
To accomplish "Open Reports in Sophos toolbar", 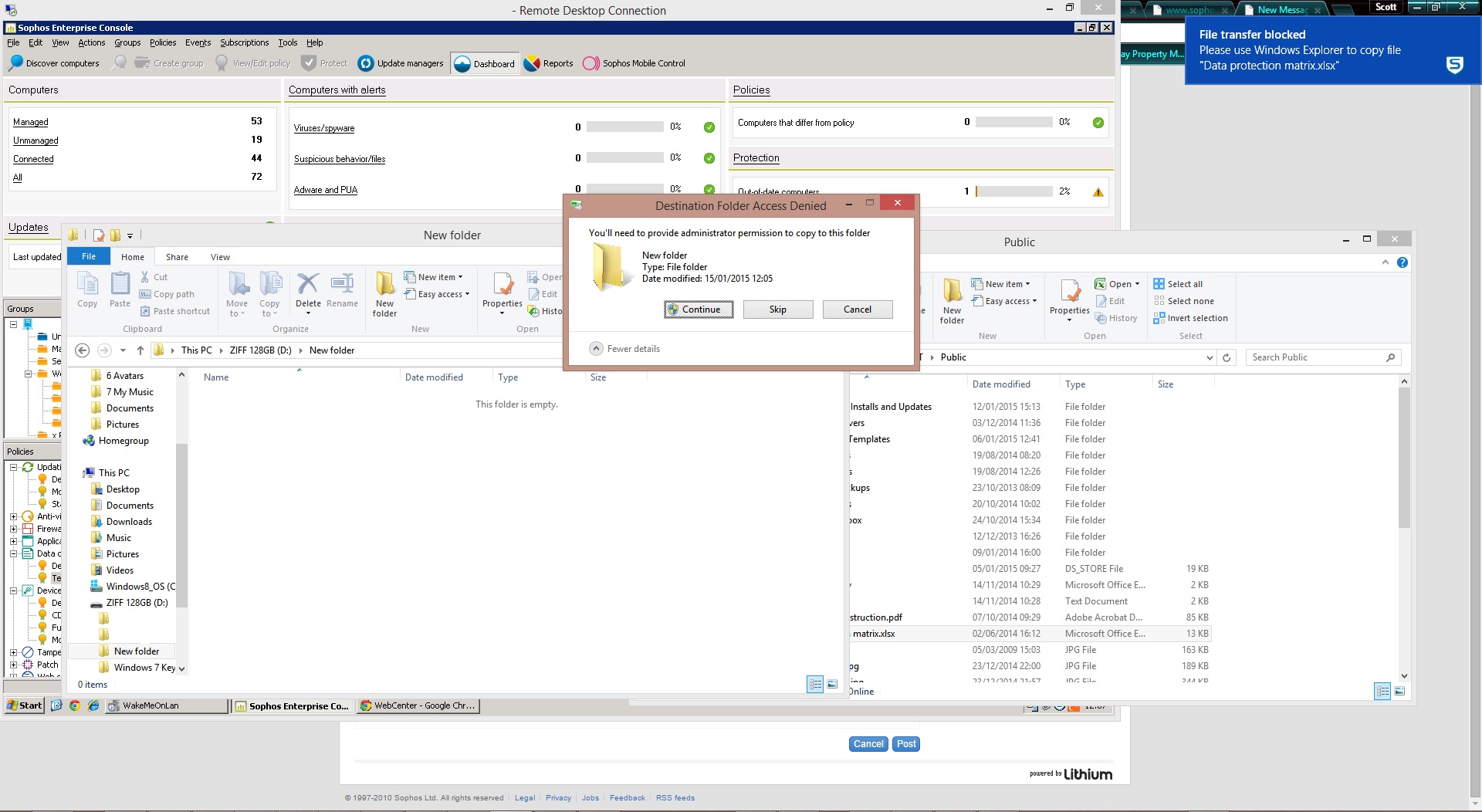I will [549, 63].
